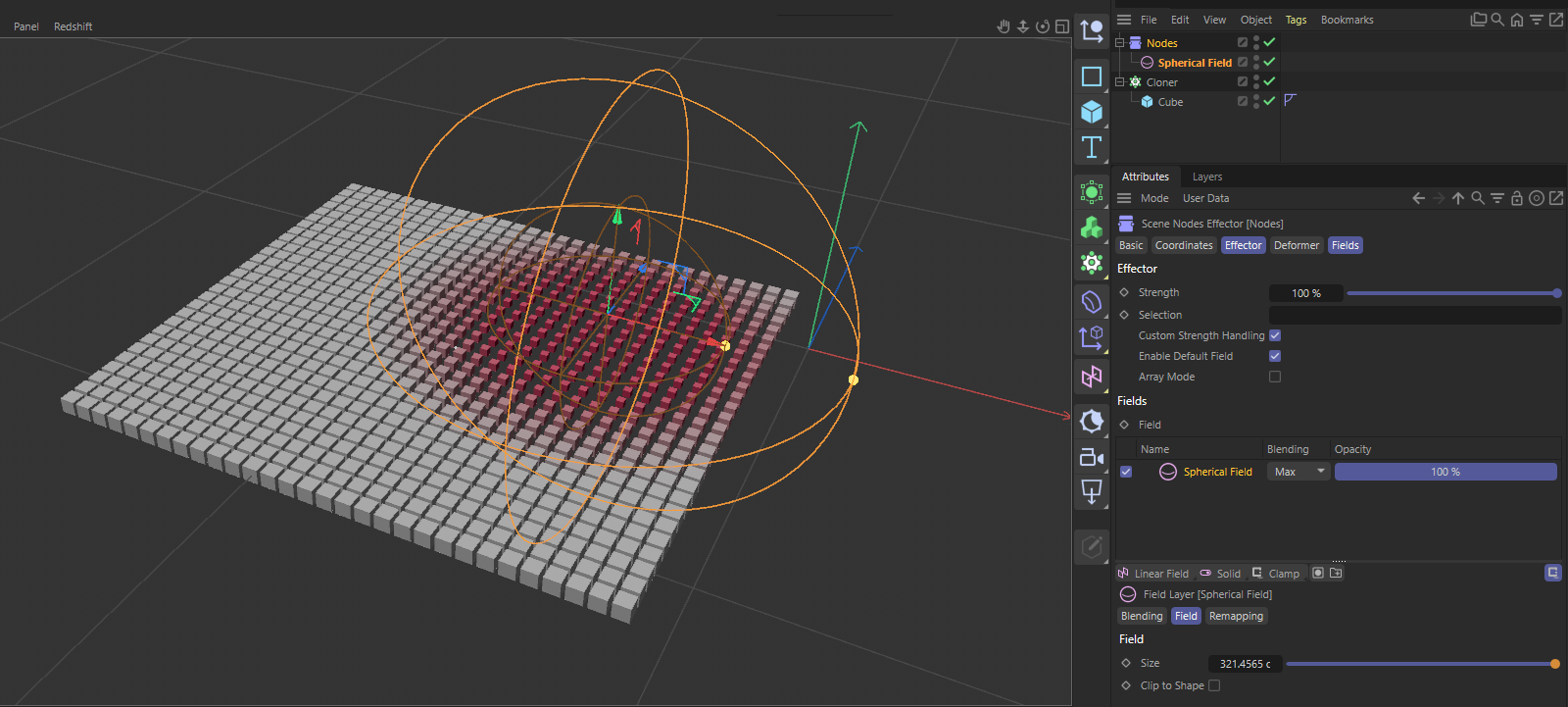Select the Spherical Field in object tree
The image size is (1568, 707).
point(1195,62)
